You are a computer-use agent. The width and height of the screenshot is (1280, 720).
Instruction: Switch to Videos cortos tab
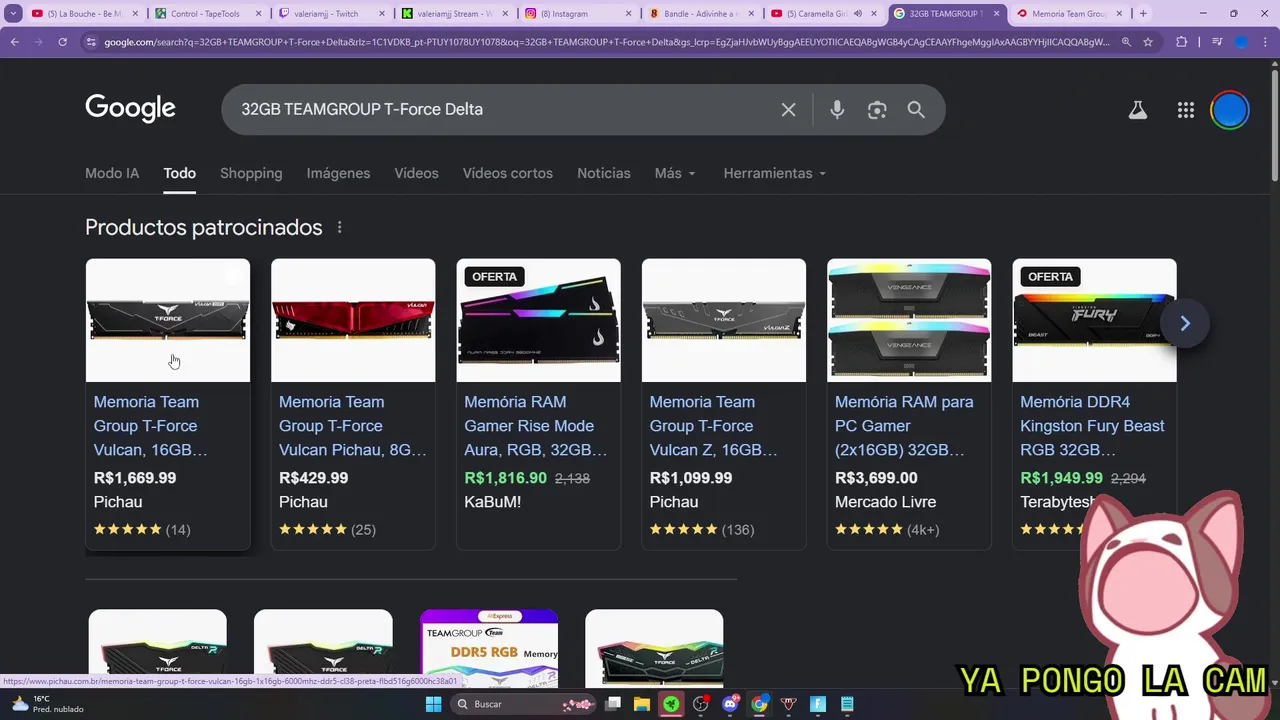[x=508, y=173]
